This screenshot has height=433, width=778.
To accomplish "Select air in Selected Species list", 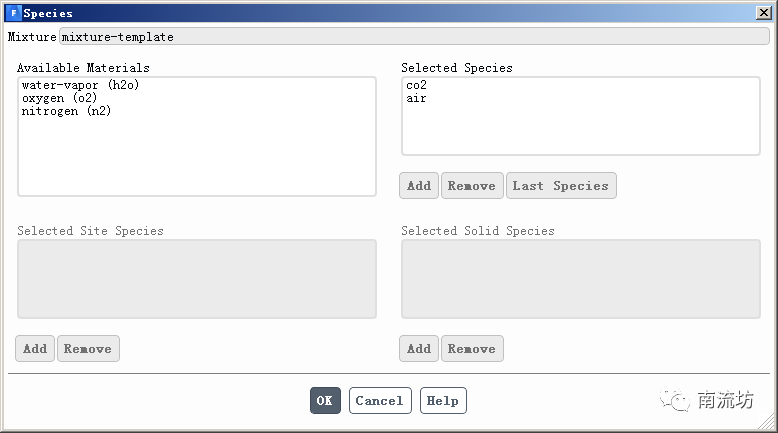I will 416,99.
